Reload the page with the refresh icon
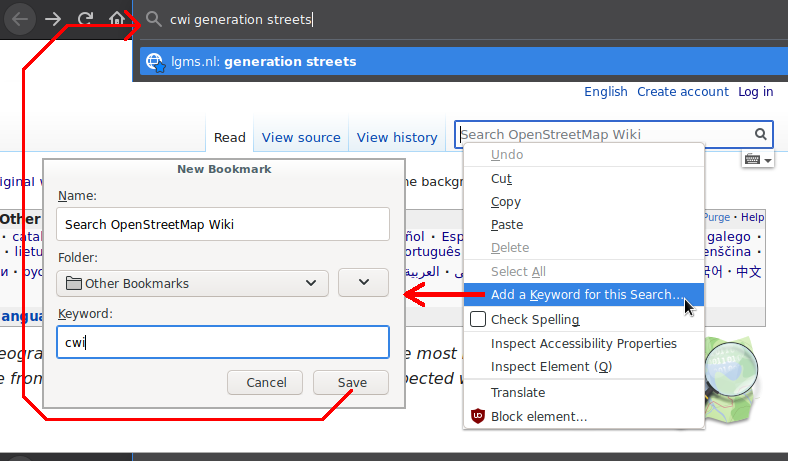This screenshot has width=788, height=461. click(86, 18)
